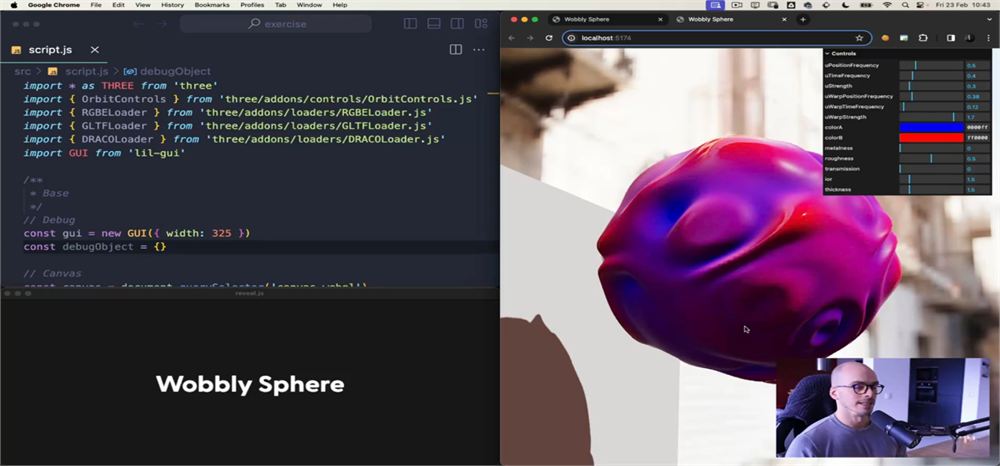Adjust the uPositionFrequency slider
Viewport: 1000px width, 466px height.
point(931,65)
